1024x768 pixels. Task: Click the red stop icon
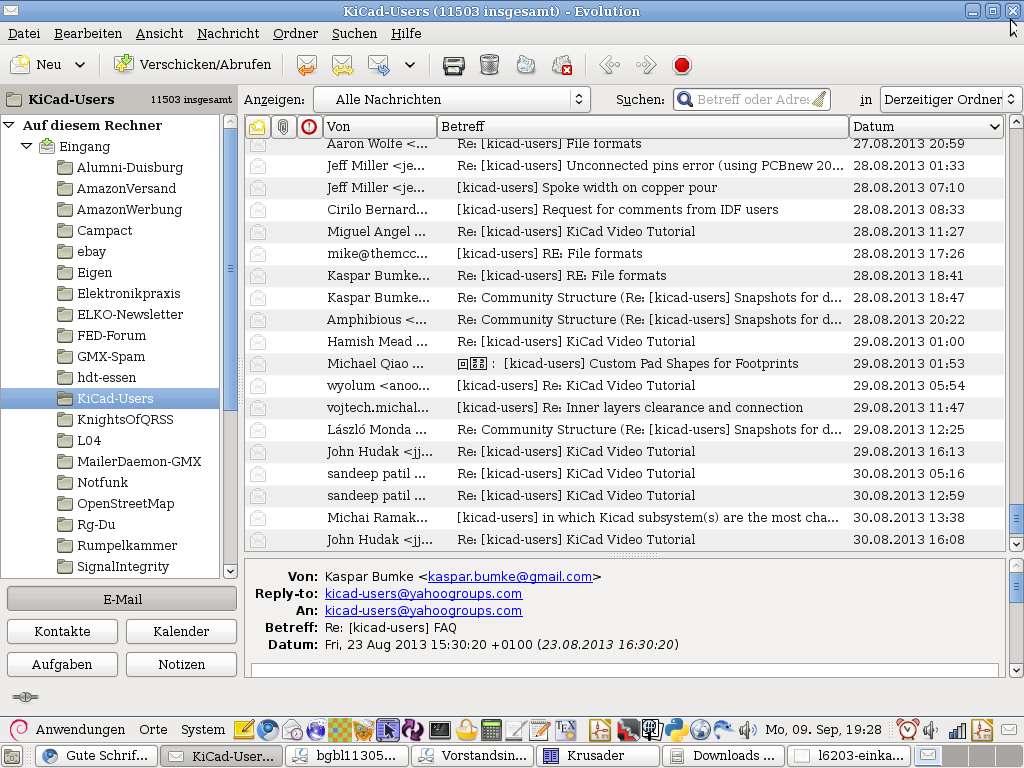682,65
